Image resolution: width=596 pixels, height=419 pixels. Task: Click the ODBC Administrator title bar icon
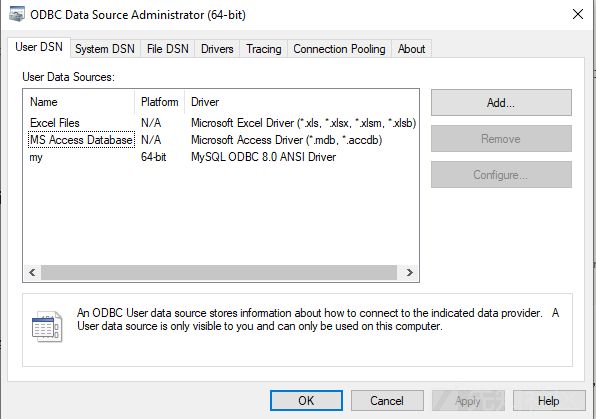coord(16,14)
